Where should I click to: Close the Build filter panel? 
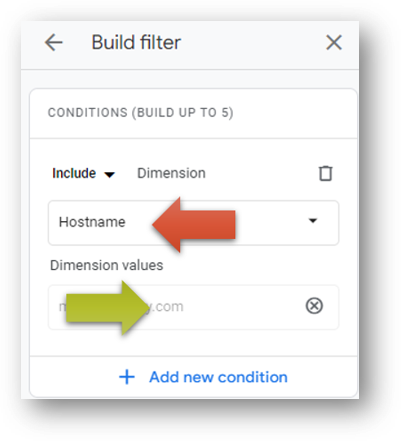tap(334, 43)
